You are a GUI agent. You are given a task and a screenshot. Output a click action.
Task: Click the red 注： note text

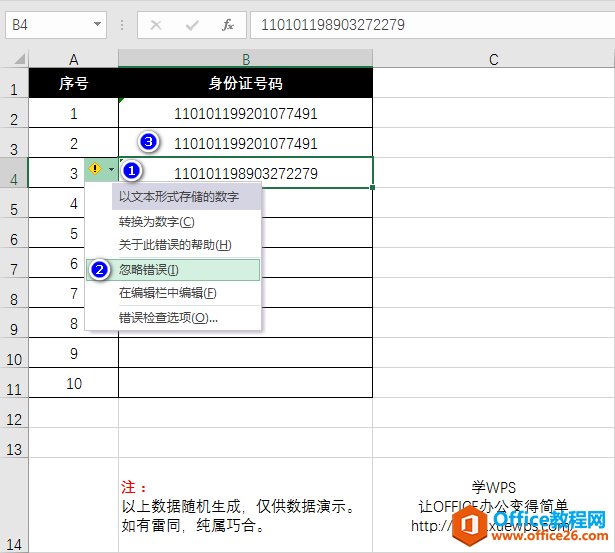tap(133, 488)
